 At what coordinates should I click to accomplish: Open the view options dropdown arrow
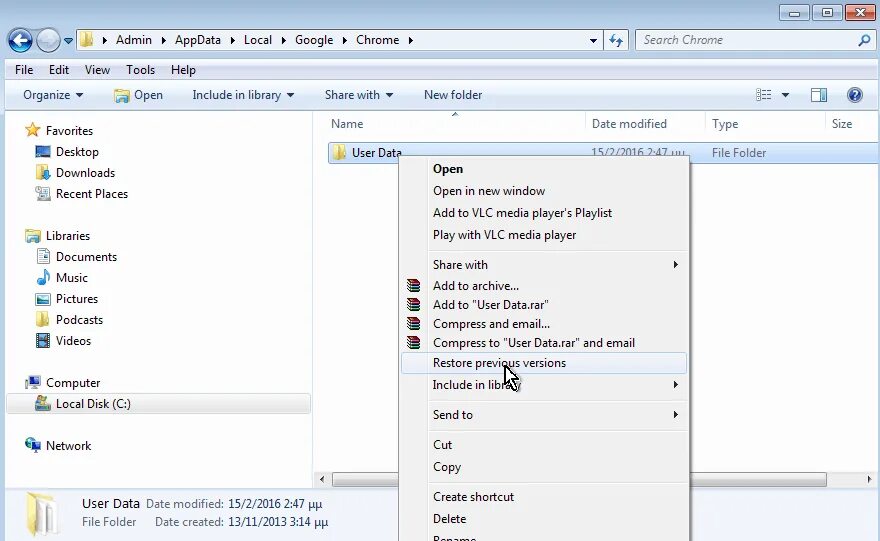tap(785, 95)
